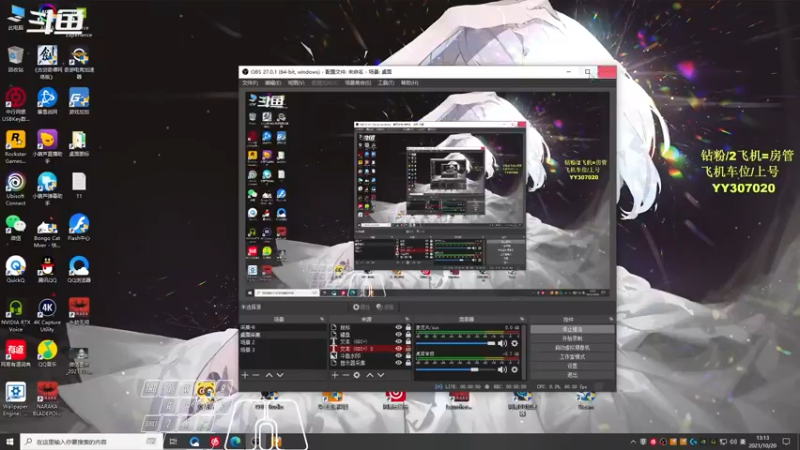Toggle the lock on the 鼠标 source
The image size is (800, 450).
point(408,328)
